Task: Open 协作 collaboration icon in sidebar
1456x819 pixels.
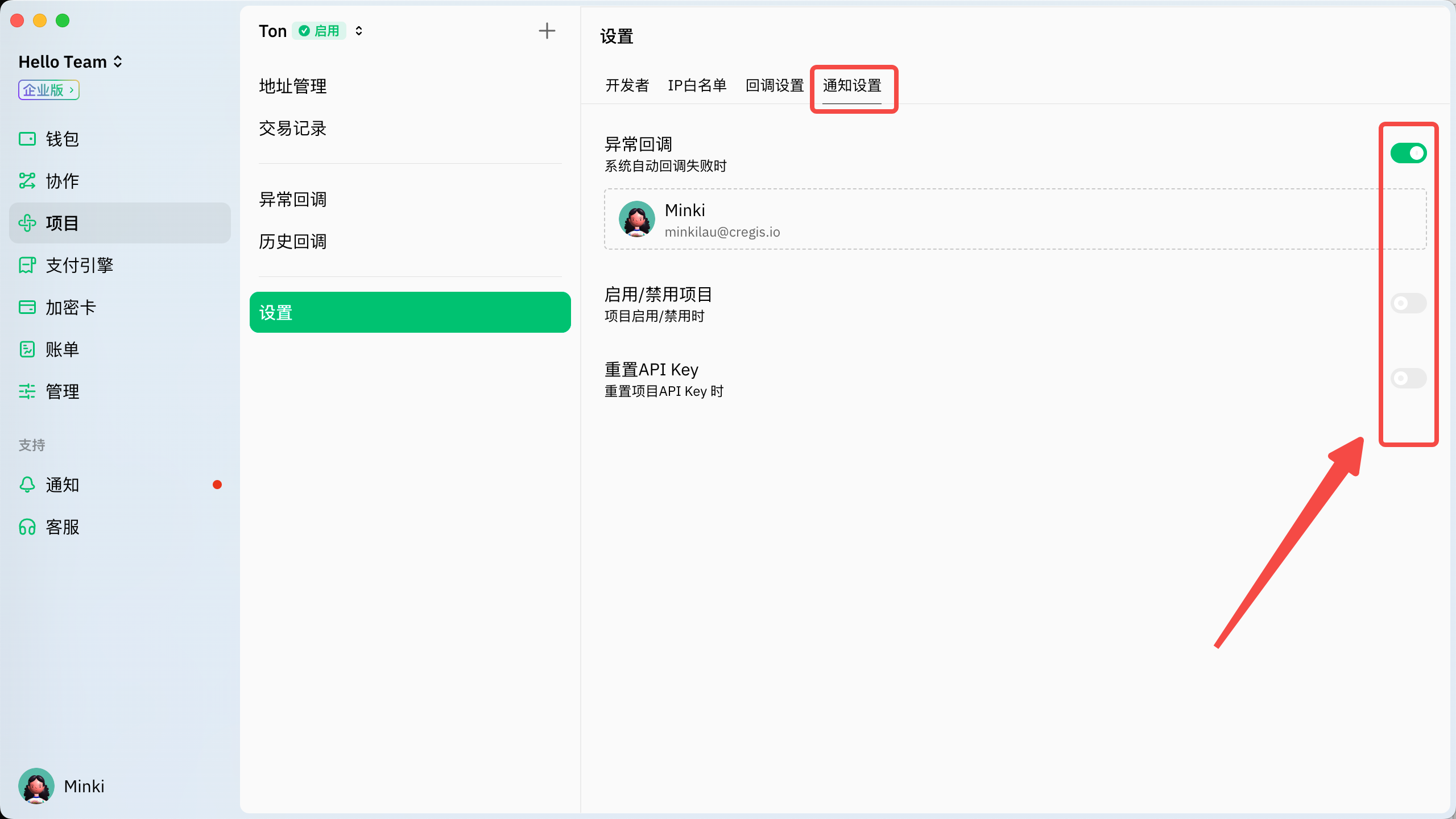Action: pos(27,181)
